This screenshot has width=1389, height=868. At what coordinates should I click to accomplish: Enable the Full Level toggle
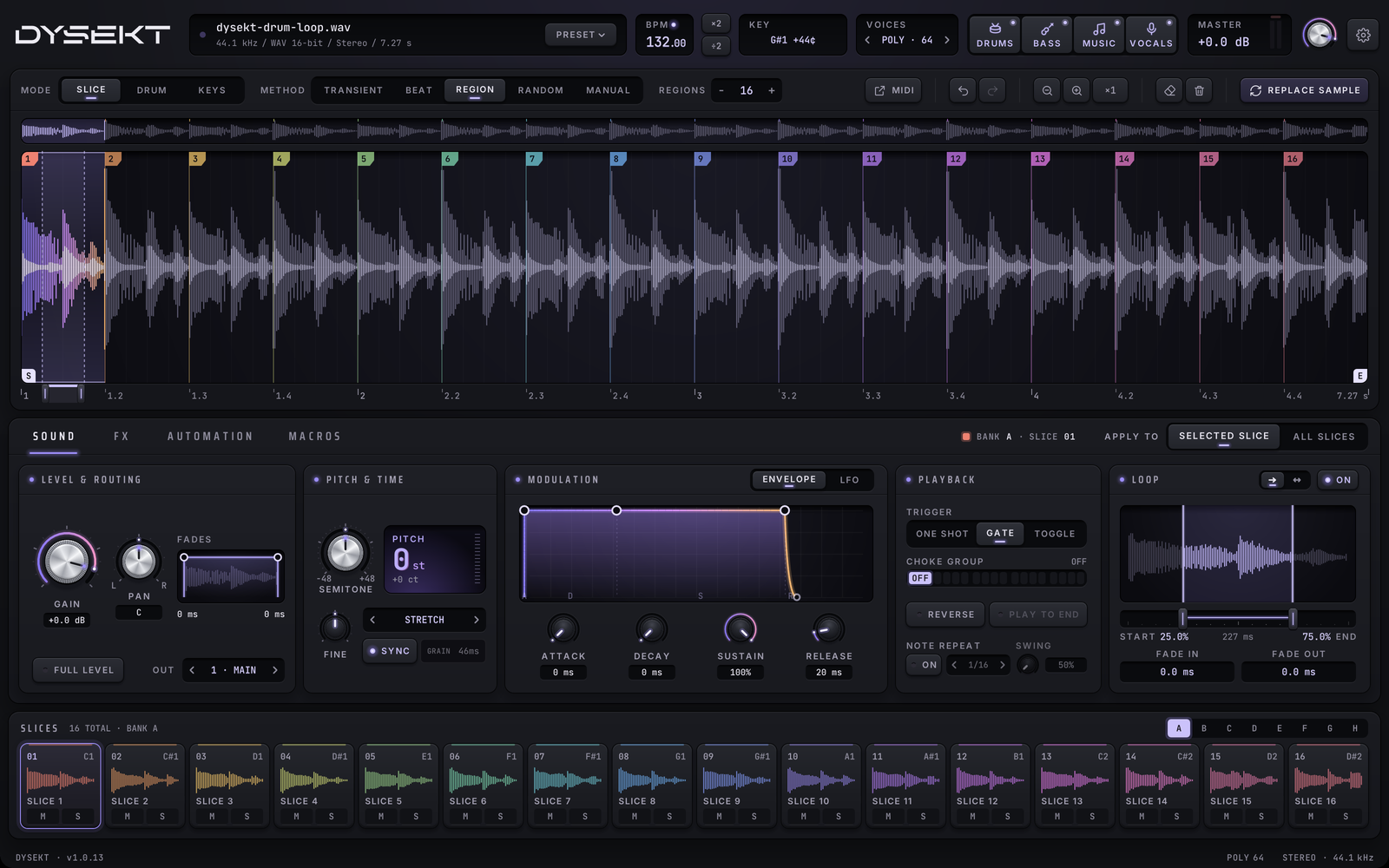coord(78,670)
